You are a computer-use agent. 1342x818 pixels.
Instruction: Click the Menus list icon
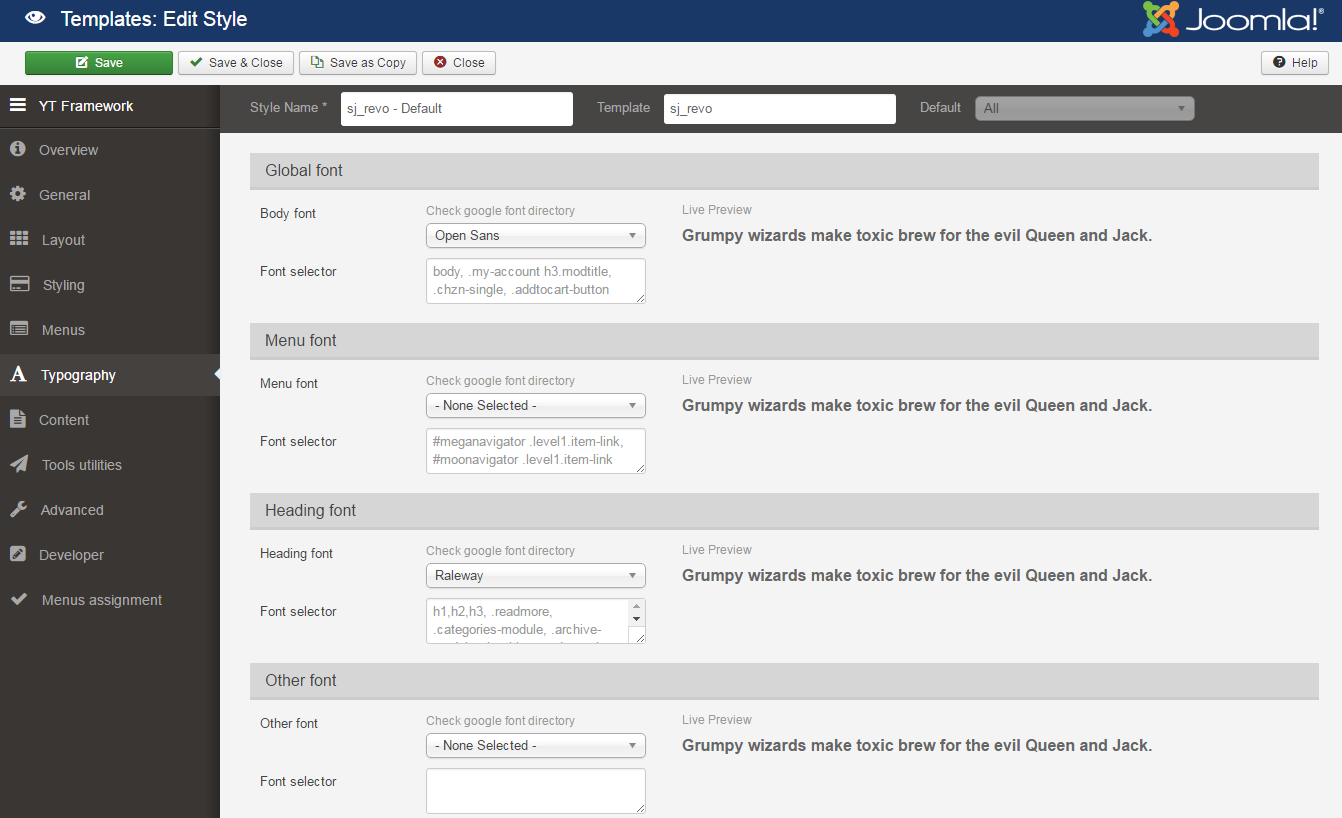click(x=19, y=329)
